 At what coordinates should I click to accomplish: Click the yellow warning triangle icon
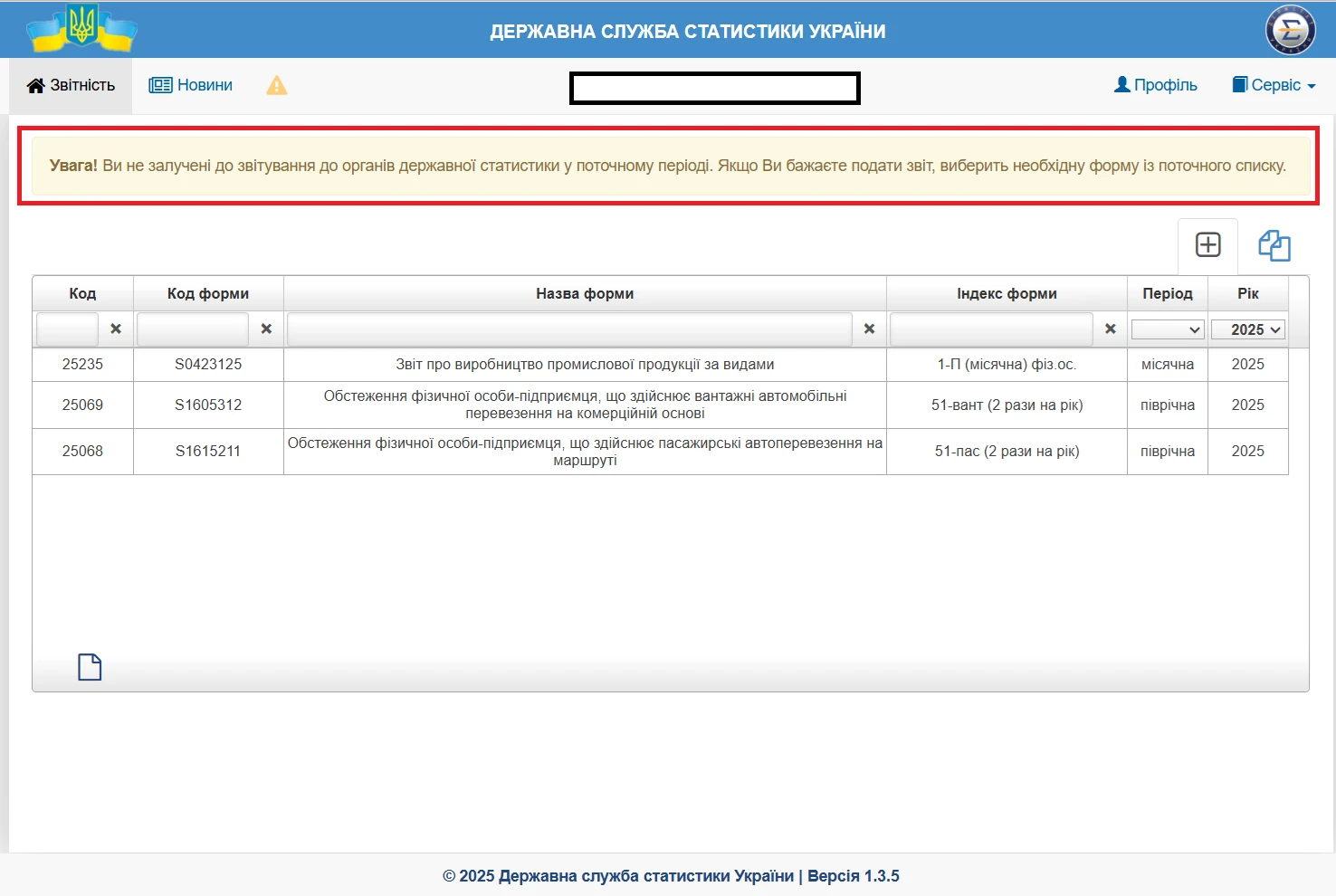[x=277, y=85]
